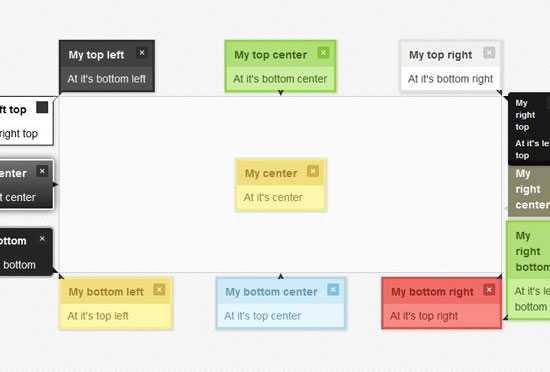Click 'At it's top left' text
The width and height of the screenshot is (550, 372).
[x=98, y=316]
